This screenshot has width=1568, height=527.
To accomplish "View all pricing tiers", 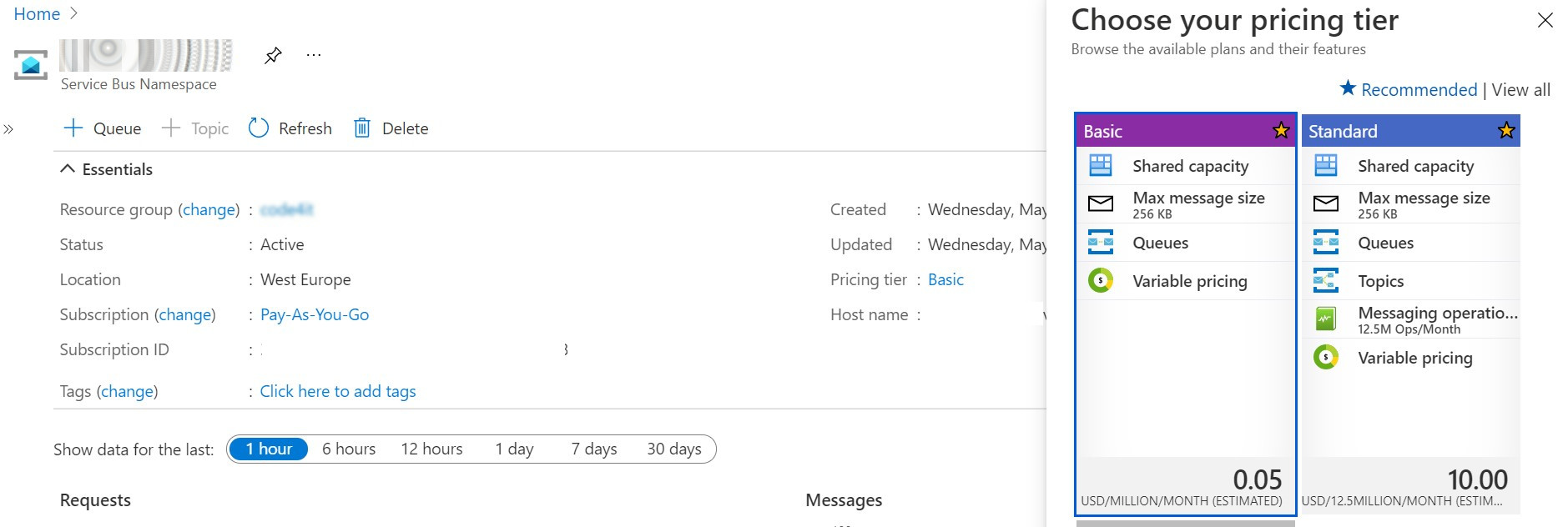I will [1520, 90].
